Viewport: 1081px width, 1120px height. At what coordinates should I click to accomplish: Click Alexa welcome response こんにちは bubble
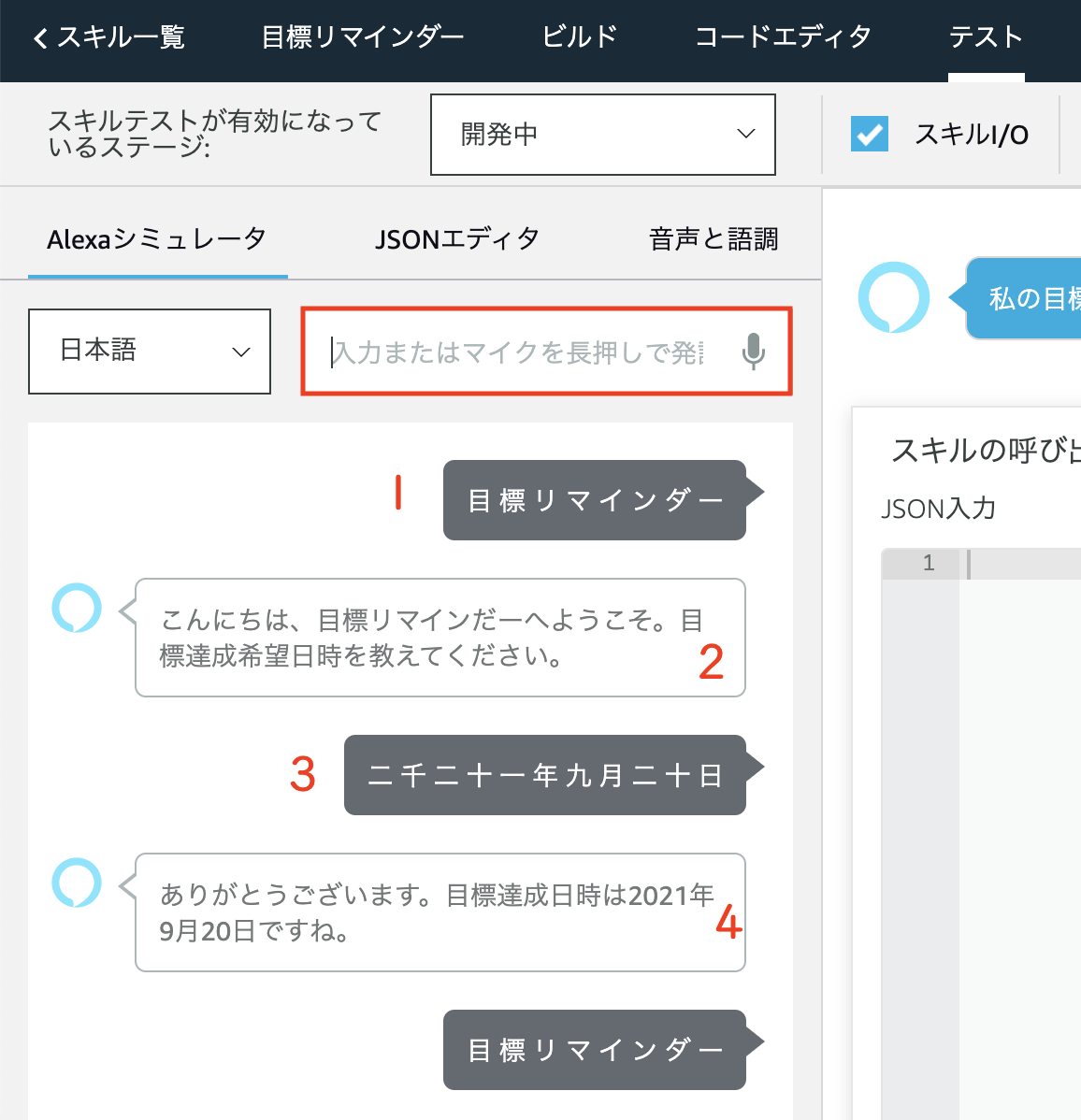pyautogui.click(x=440, y=638)
